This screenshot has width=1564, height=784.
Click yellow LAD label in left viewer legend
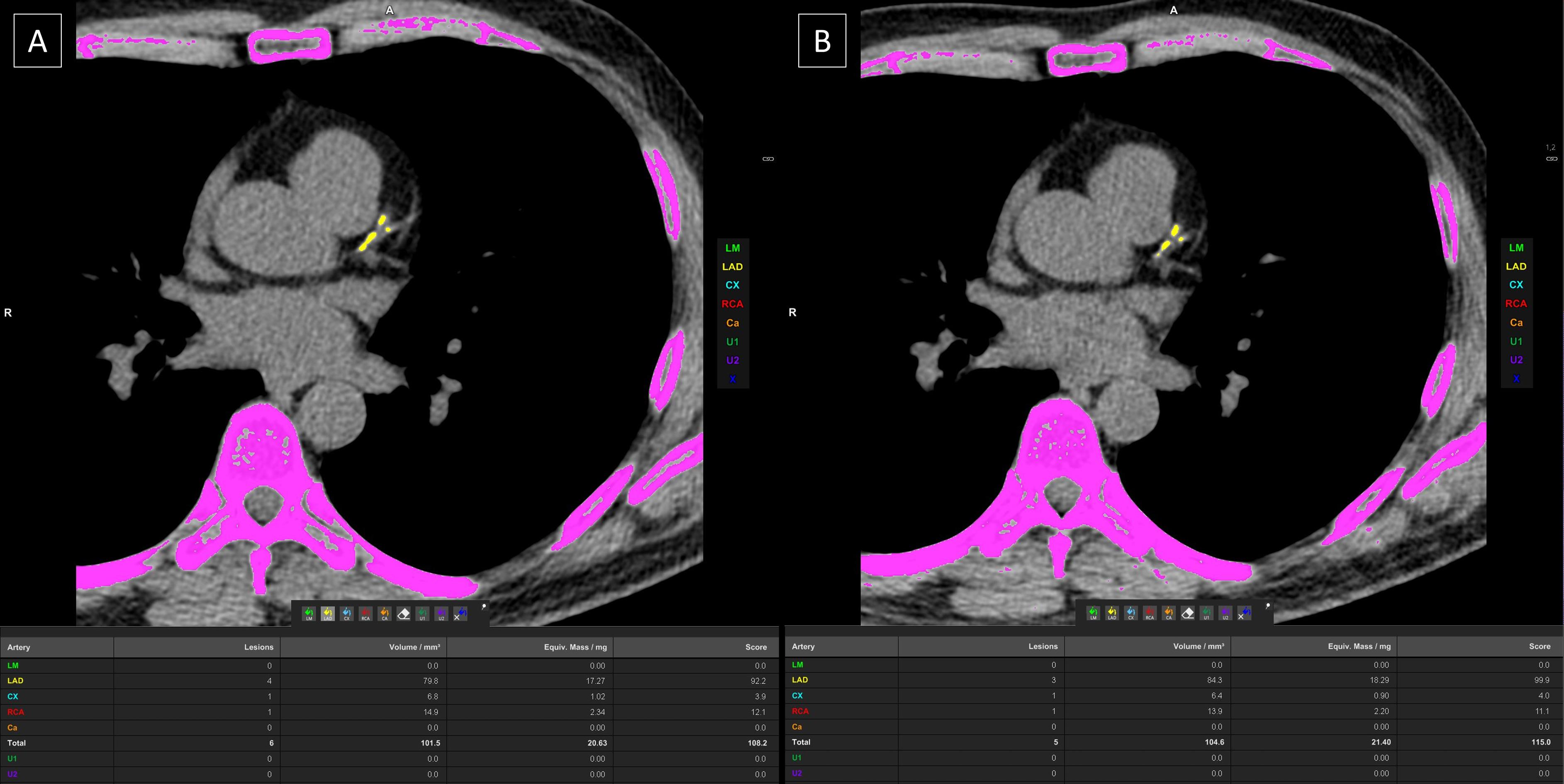(733, 267)
